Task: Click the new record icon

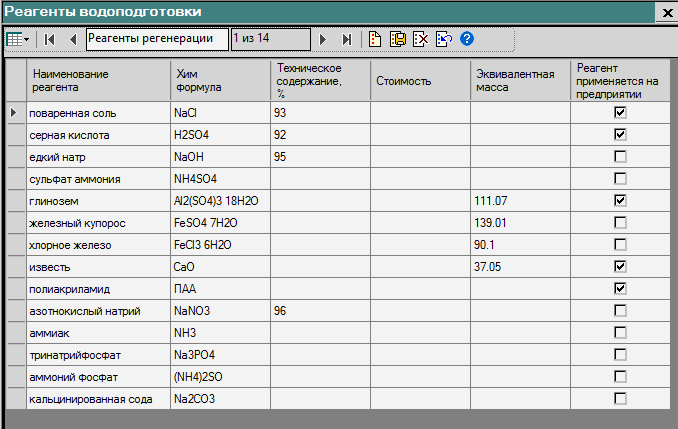Action: [x=376, y=39]
